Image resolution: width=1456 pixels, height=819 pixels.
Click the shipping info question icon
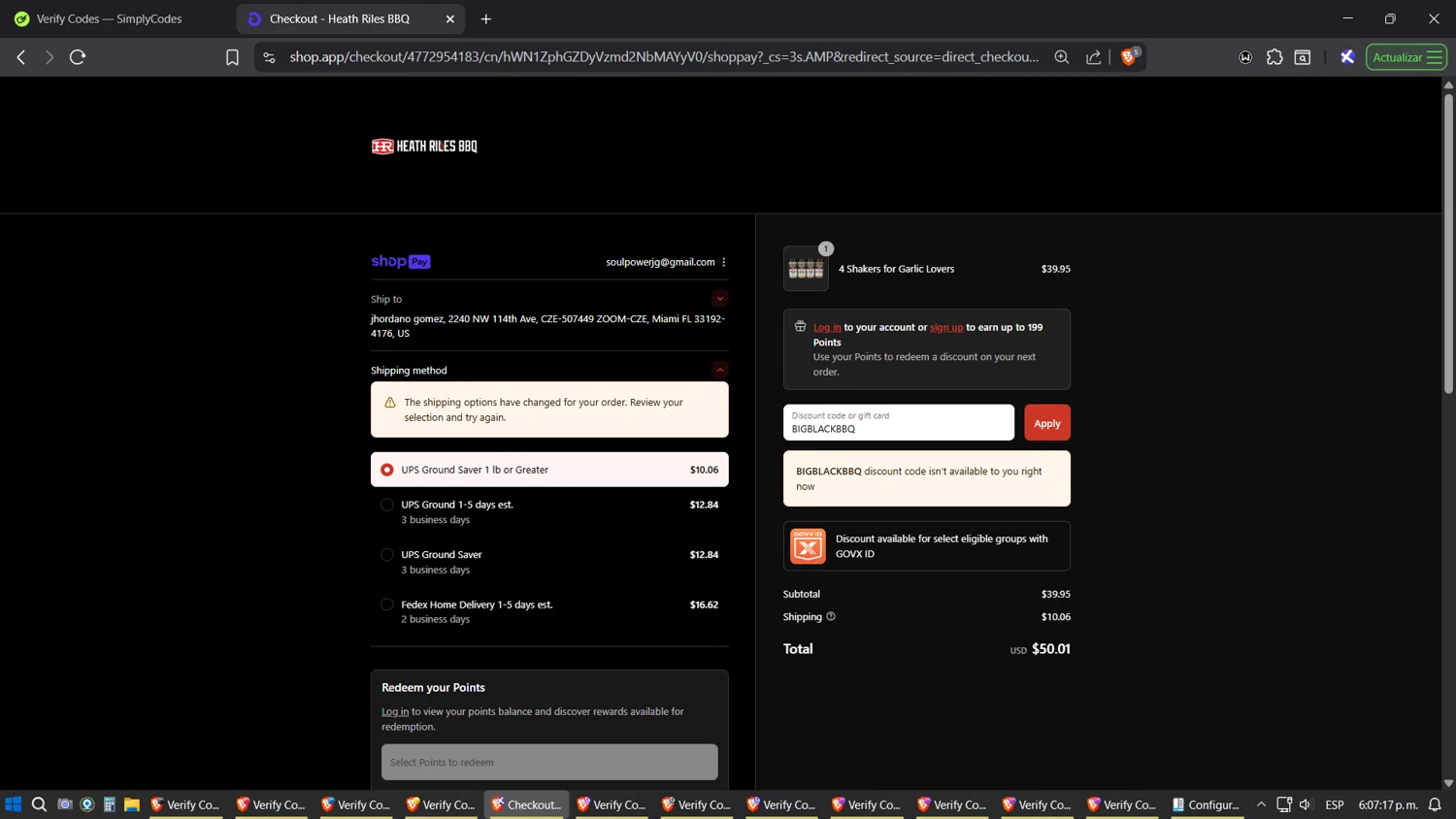coord(831,616)
